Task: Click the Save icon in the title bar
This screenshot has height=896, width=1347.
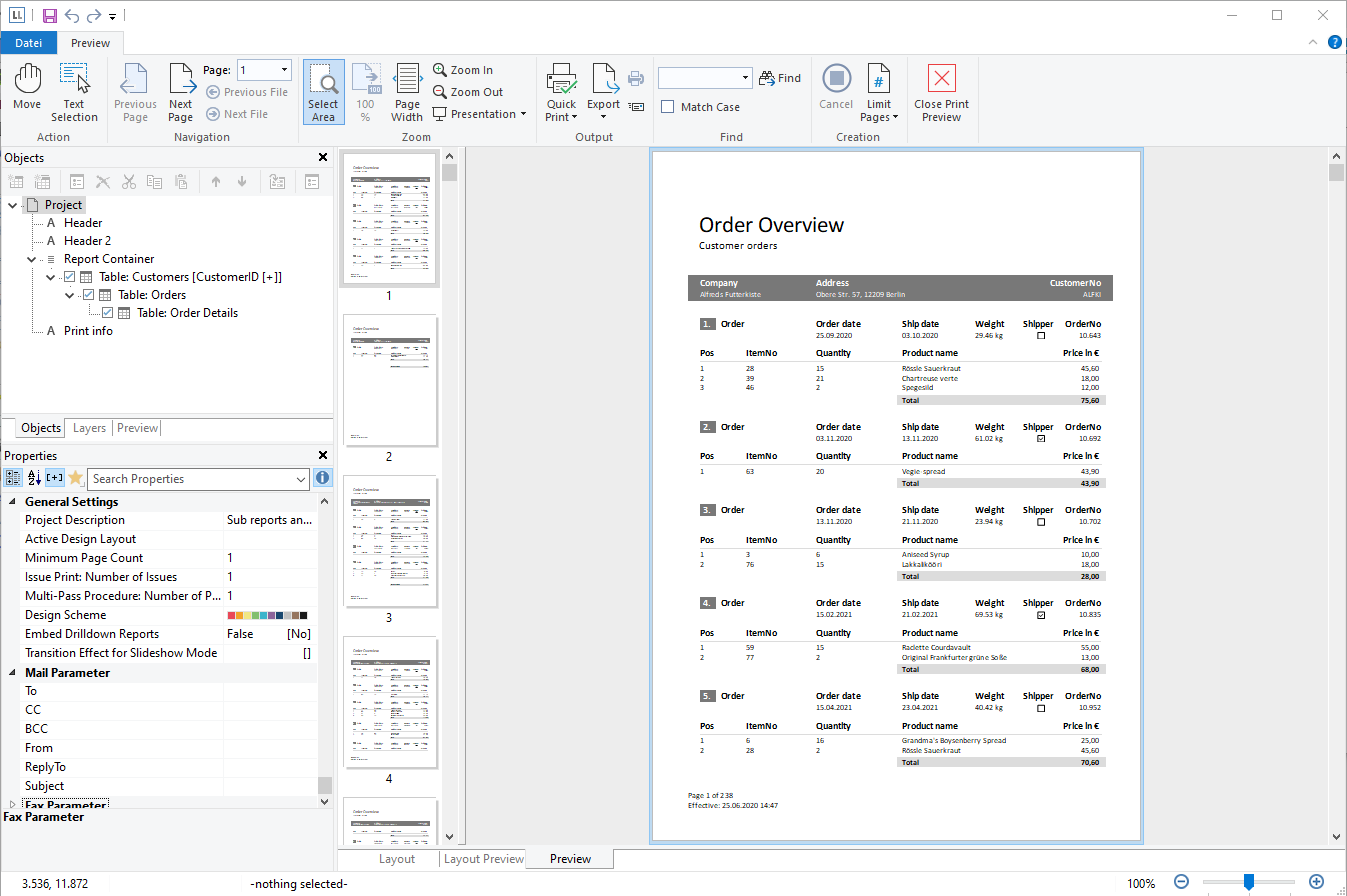Action: pyautogui.click(x=50, y=16)
